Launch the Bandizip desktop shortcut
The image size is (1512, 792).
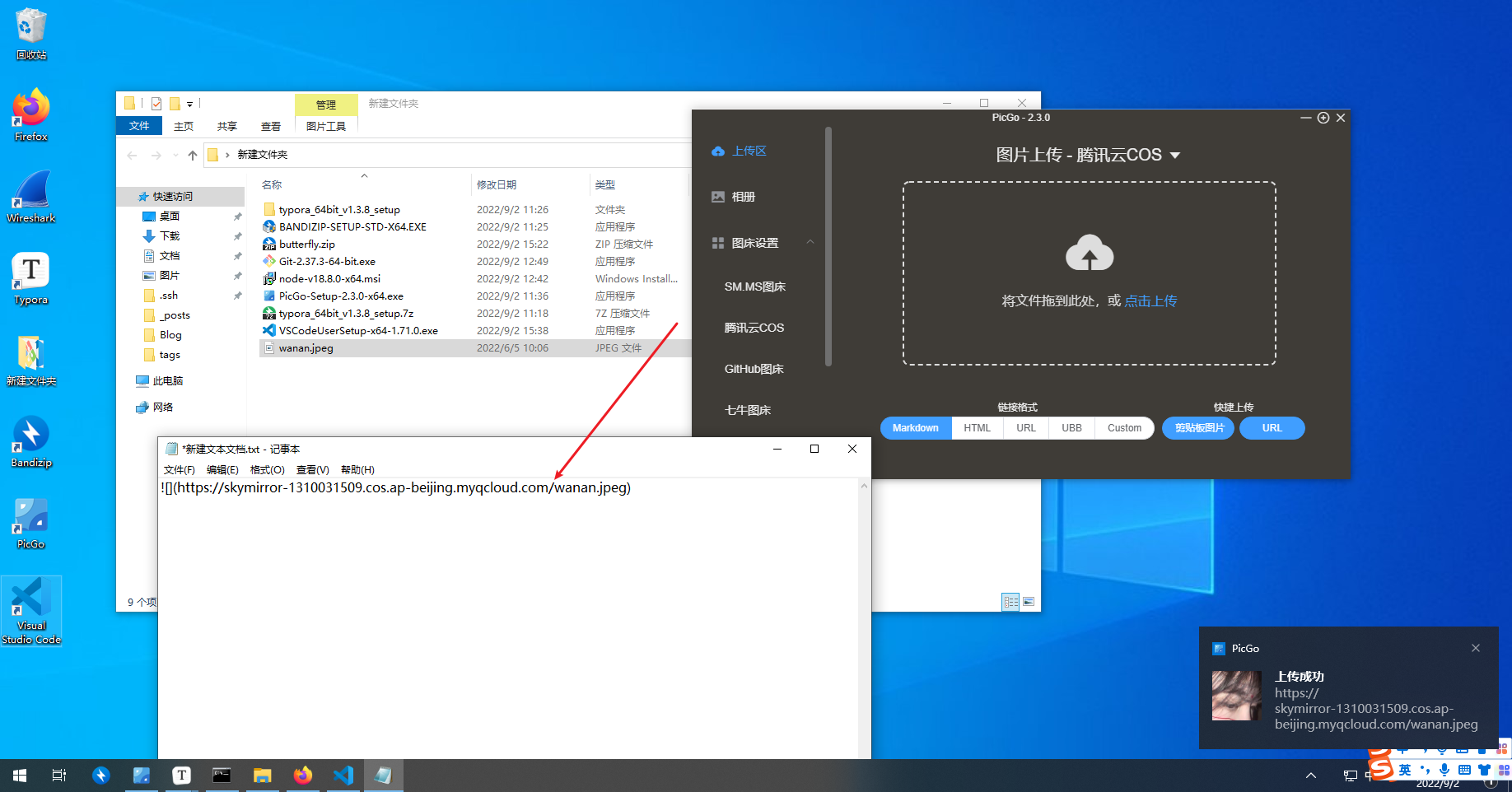pos(31,441)
